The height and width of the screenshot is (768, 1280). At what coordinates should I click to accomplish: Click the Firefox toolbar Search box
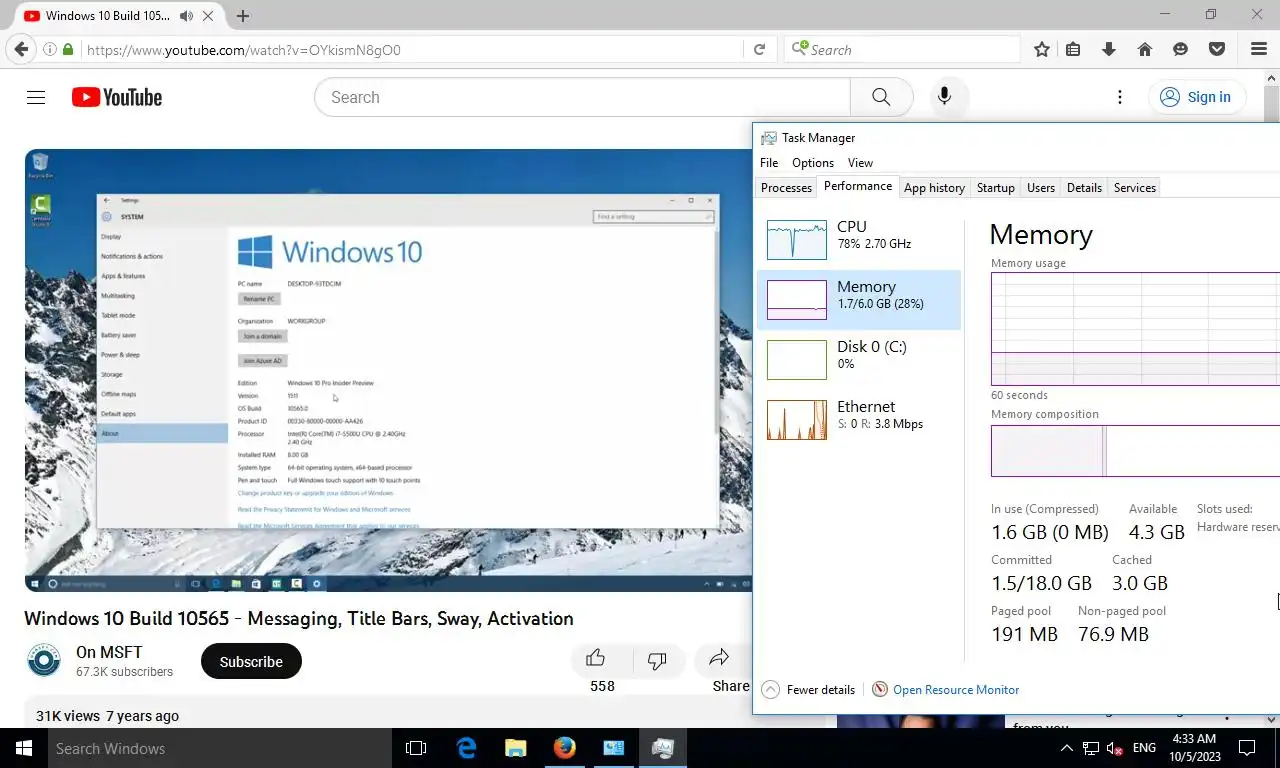tap(903, 49)
